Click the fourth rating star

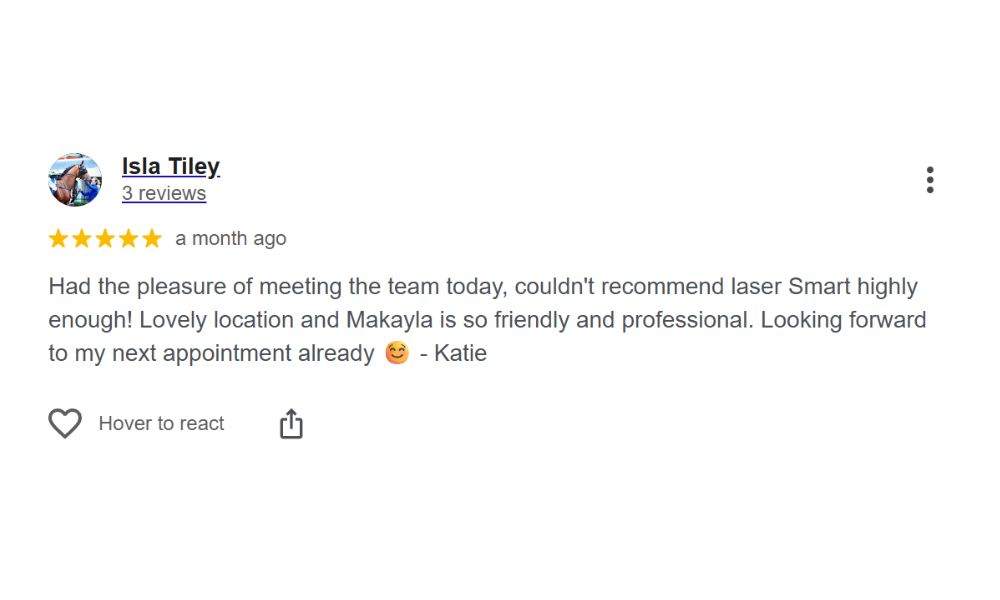coord(128,238)
